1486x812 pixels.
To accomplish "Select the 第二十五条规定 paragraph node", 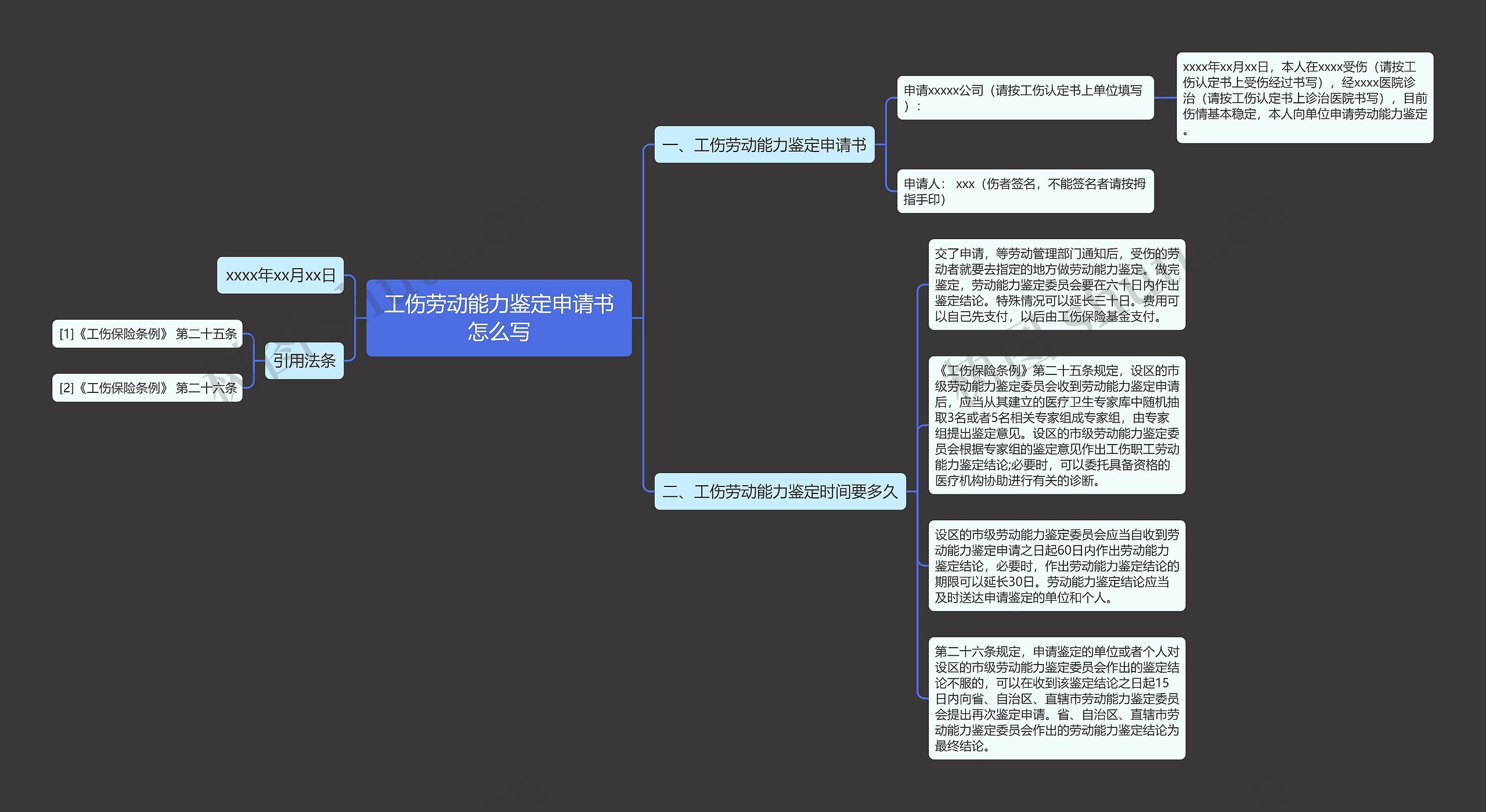I will tap(1056, 425).
